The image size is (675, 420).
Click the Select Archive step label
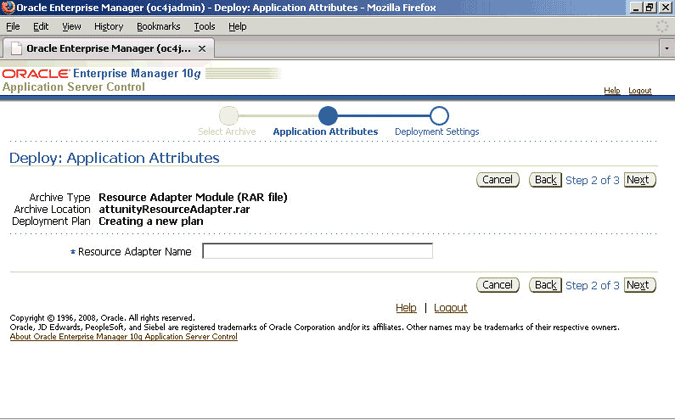pos(227,132)
